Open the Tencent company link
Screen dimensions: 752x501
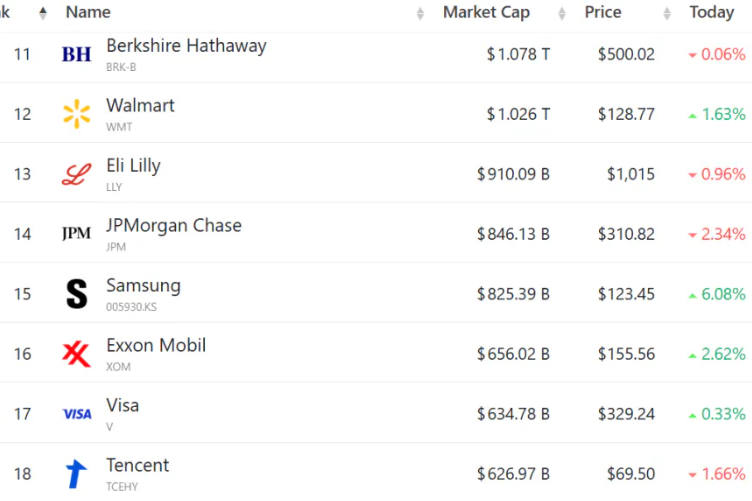[x=137, y=466]
